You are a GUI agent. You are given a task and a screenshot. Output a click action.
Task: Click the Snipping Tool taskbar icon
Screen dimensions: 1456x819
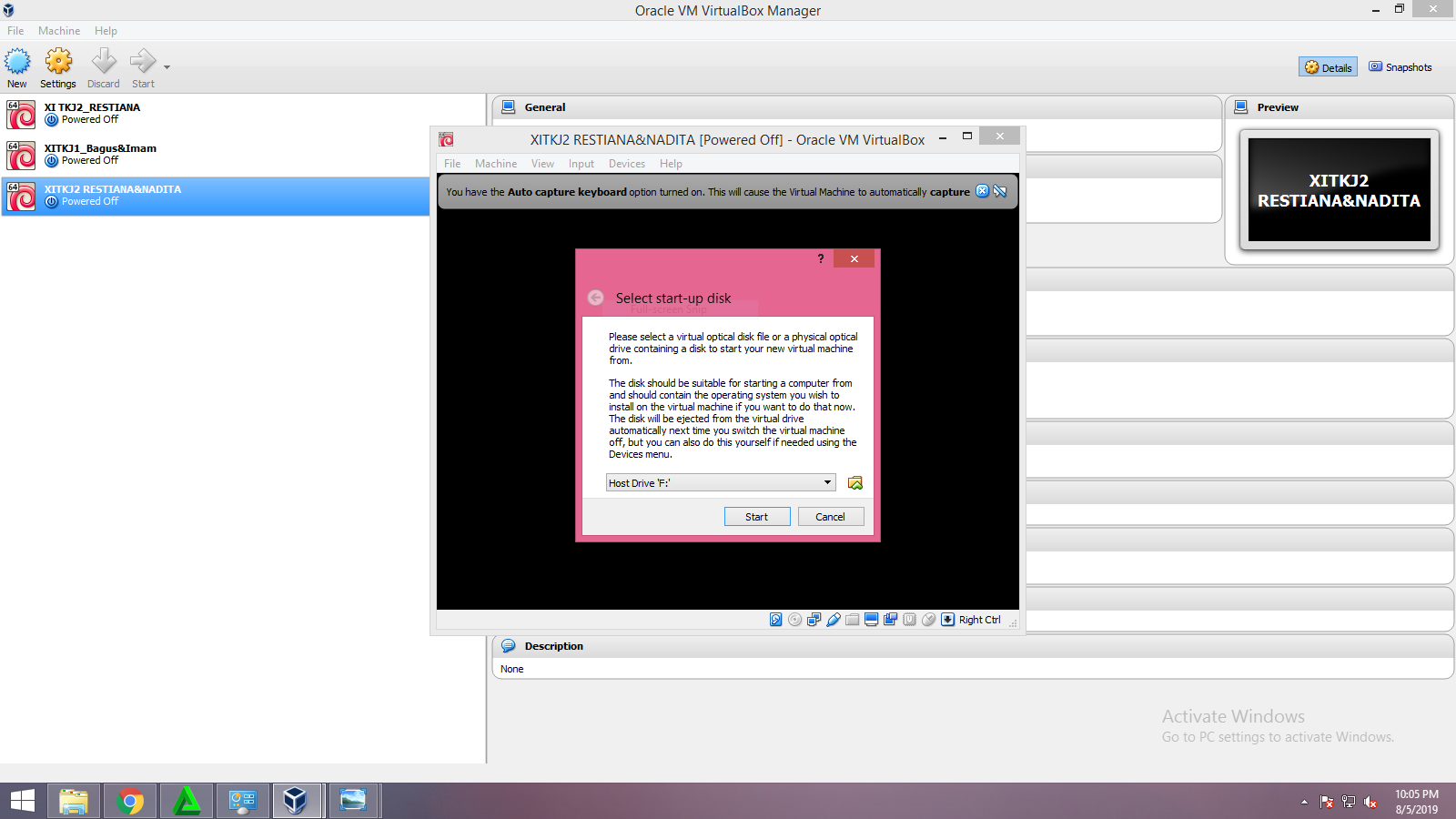[353, 801]
